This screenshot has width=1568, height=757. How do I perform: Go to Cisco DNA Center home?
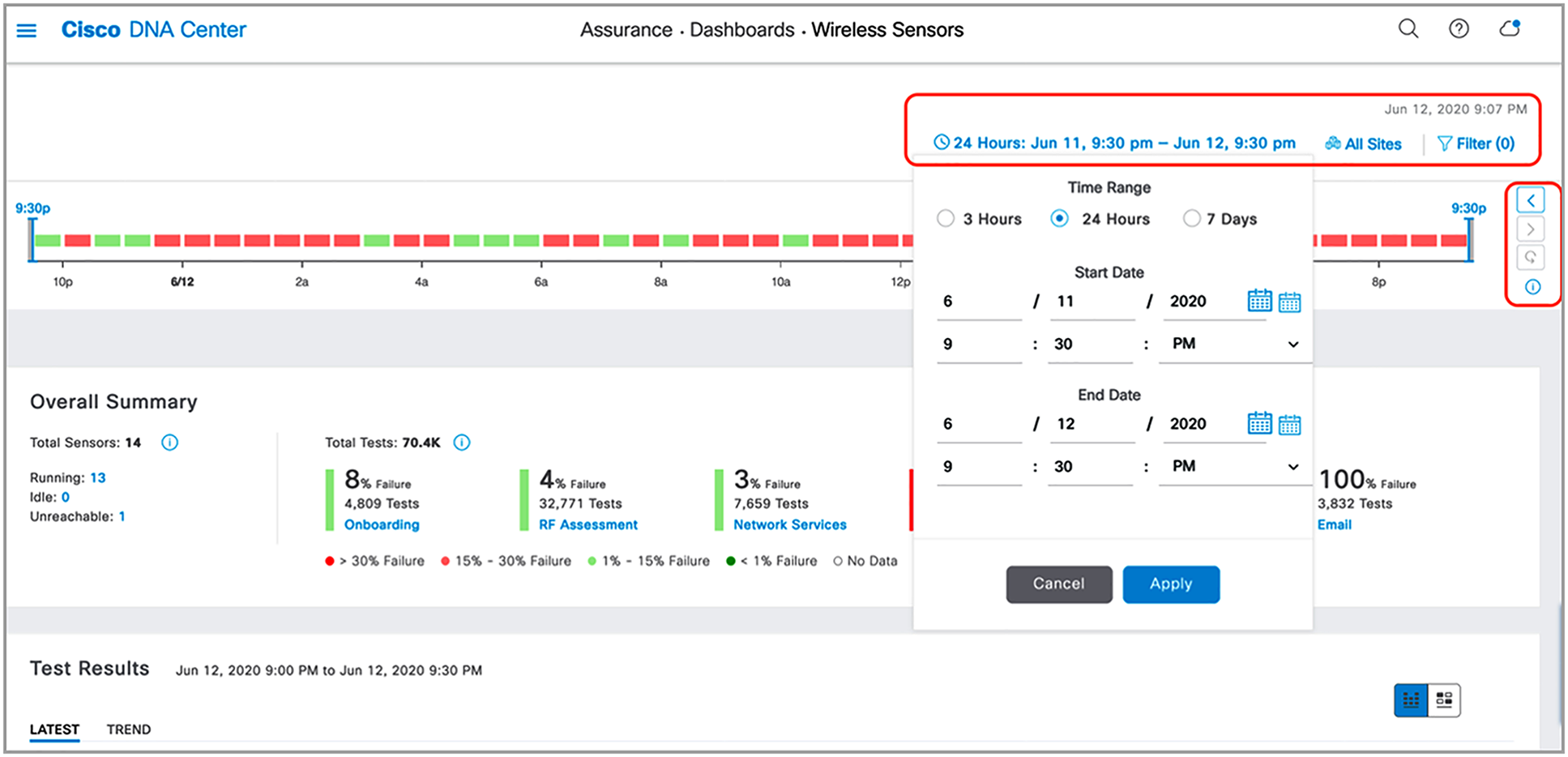pyautogui.click(x=154, y=30)
